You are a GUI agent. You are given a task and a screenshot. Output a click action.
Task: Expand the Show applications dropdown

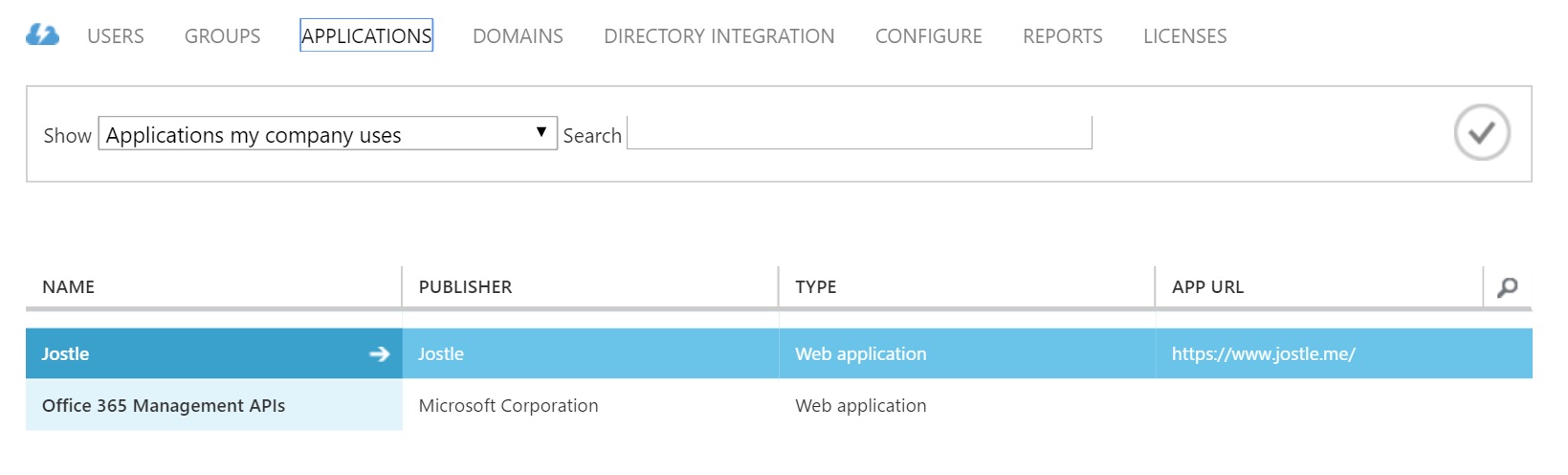point(328,134)
